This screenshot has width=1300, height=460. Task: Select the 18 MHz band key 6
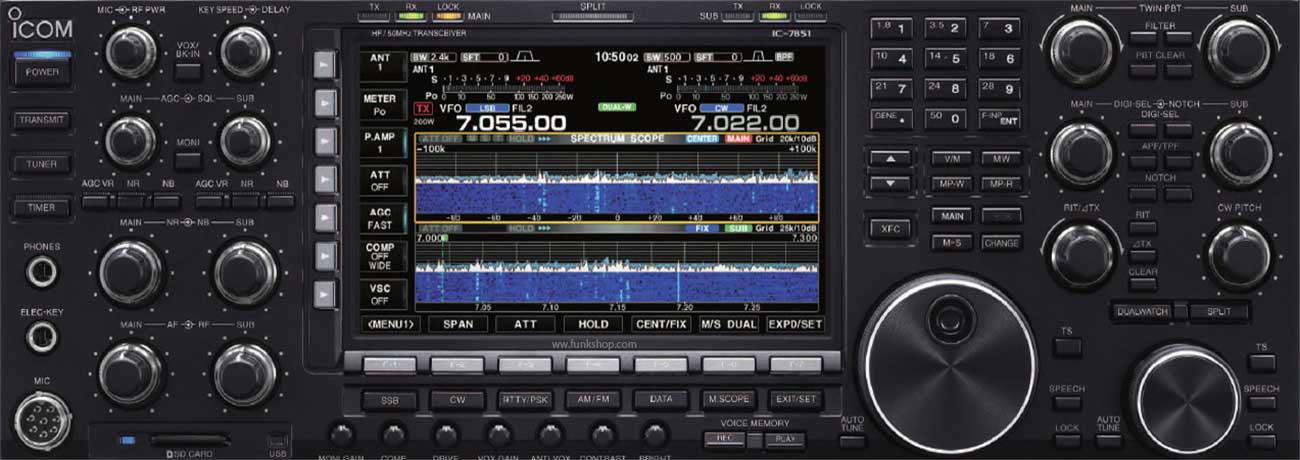point(1000,58)
